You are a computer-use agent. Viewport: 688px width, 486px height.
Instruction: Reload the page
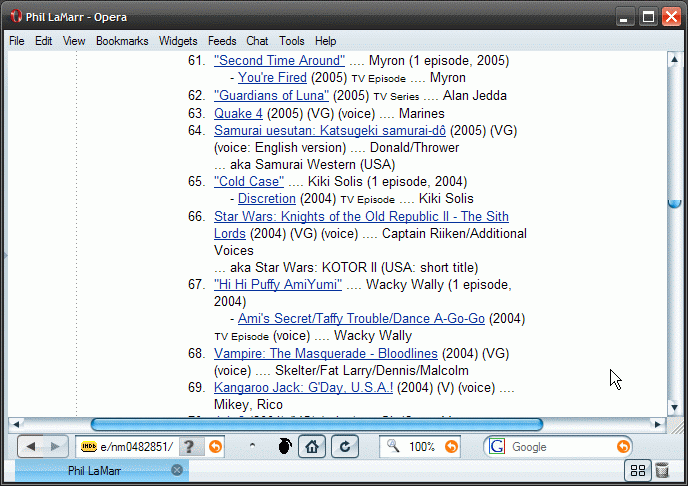click(x=345, y=447)
